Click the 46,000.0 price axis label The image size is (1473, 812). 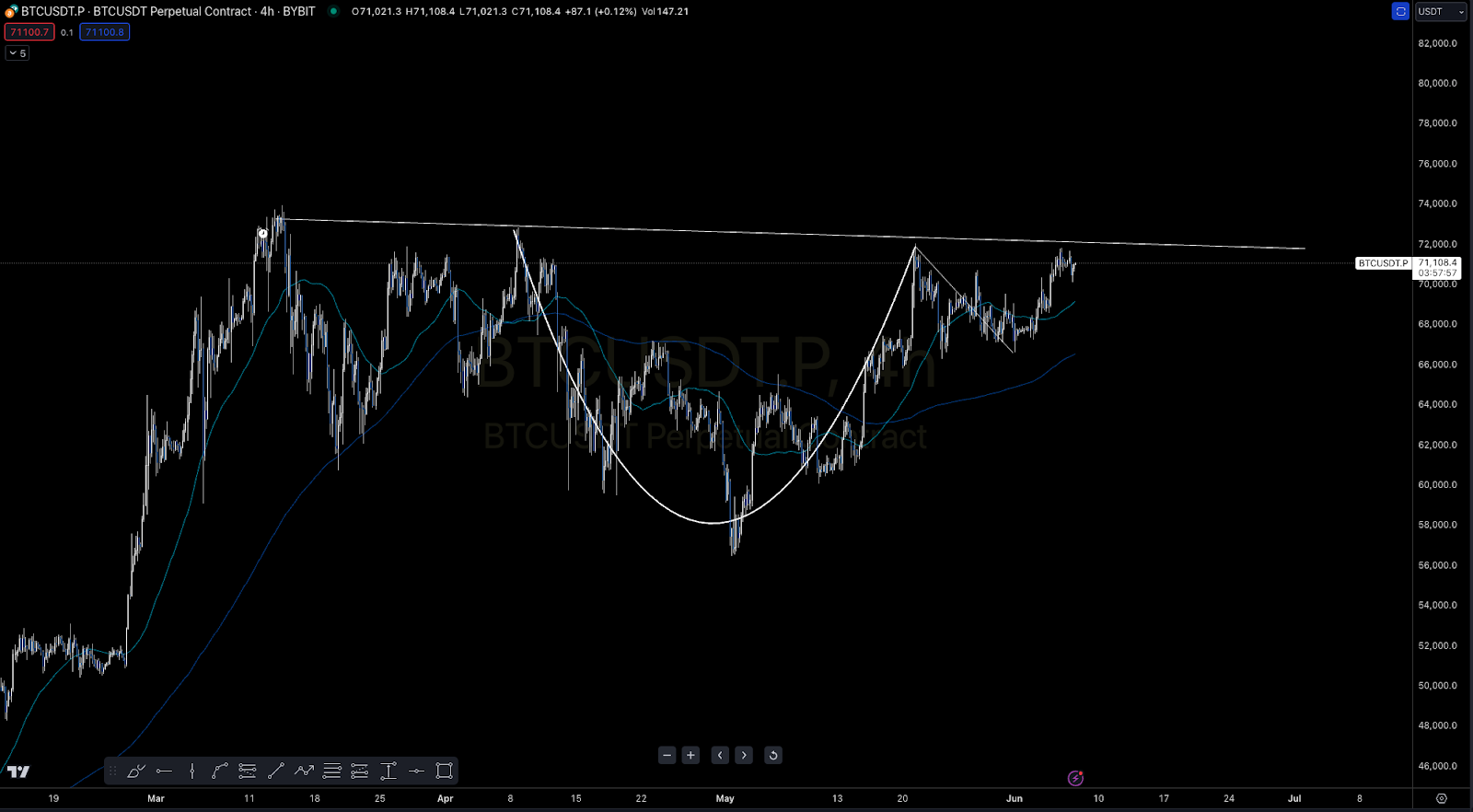click(1437, 766)
